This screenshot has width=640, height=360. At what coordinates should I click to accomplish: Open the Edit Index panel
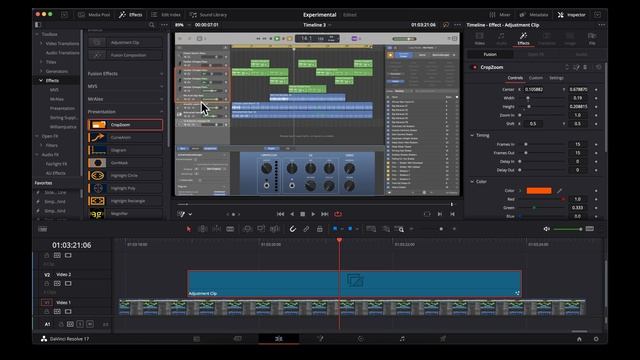pyautogui.click(x=166, y=15)
